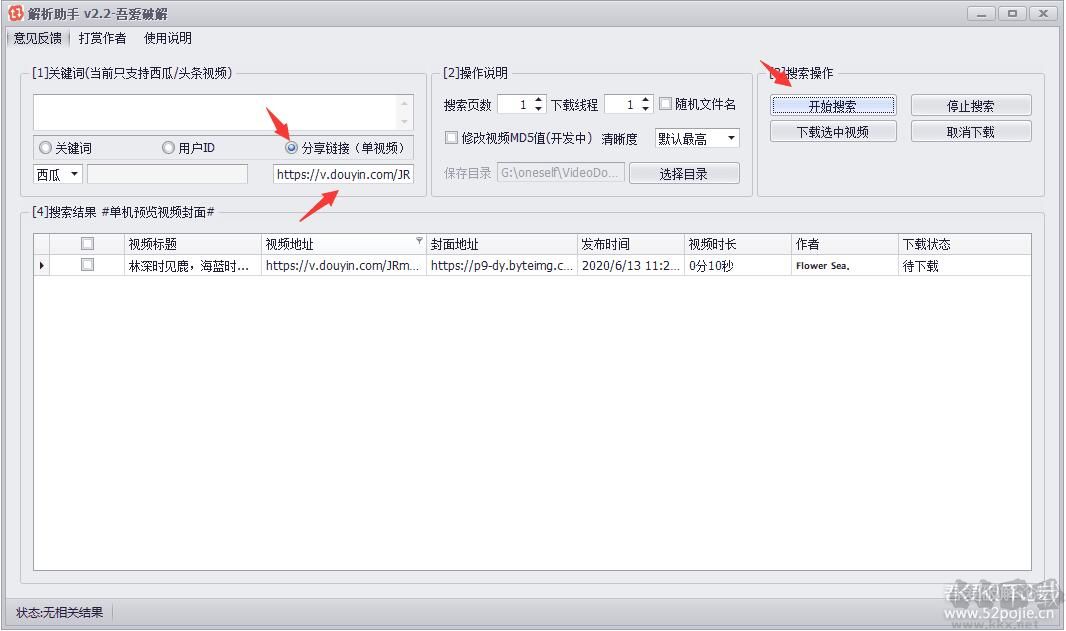
Task: Select the 关键词 radio option
Action: (x=45, y=147)
